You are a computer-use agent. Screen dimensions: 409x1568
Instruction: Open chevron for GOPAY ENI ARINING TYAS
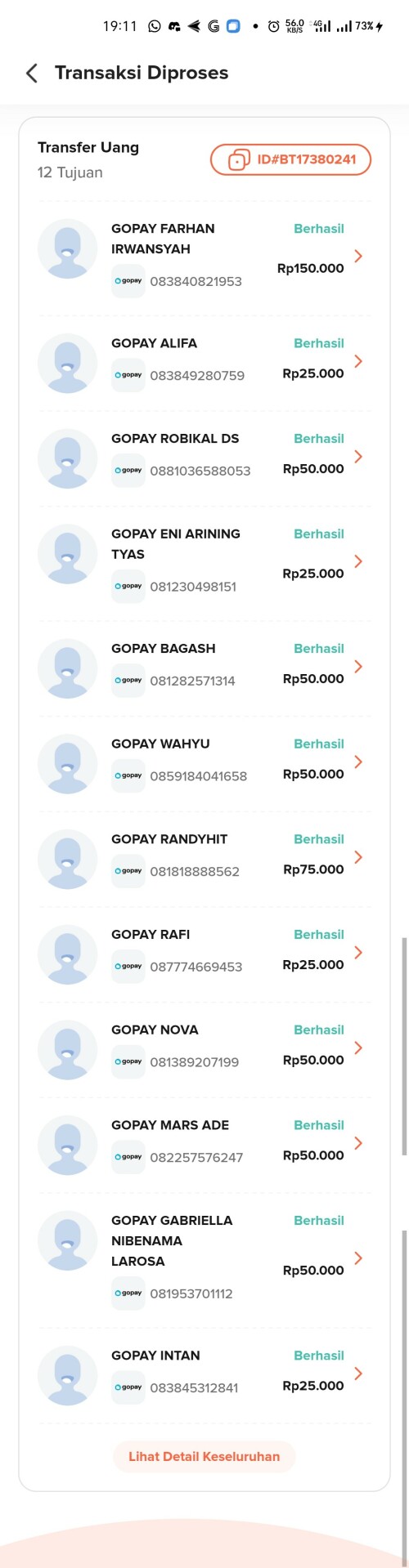pos(357,561)
